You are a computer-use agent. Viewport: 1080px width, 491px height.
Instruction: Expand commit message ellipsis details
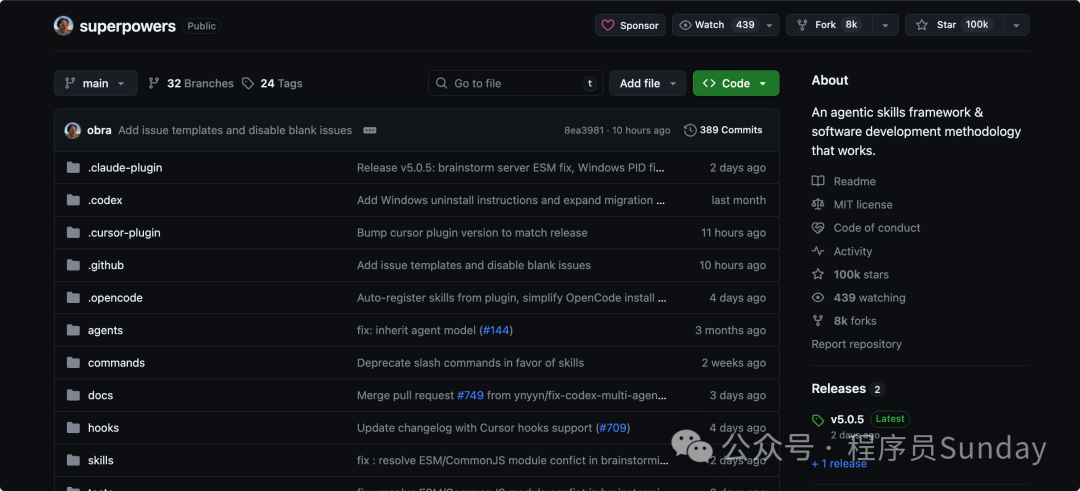[x=370, y=130]
